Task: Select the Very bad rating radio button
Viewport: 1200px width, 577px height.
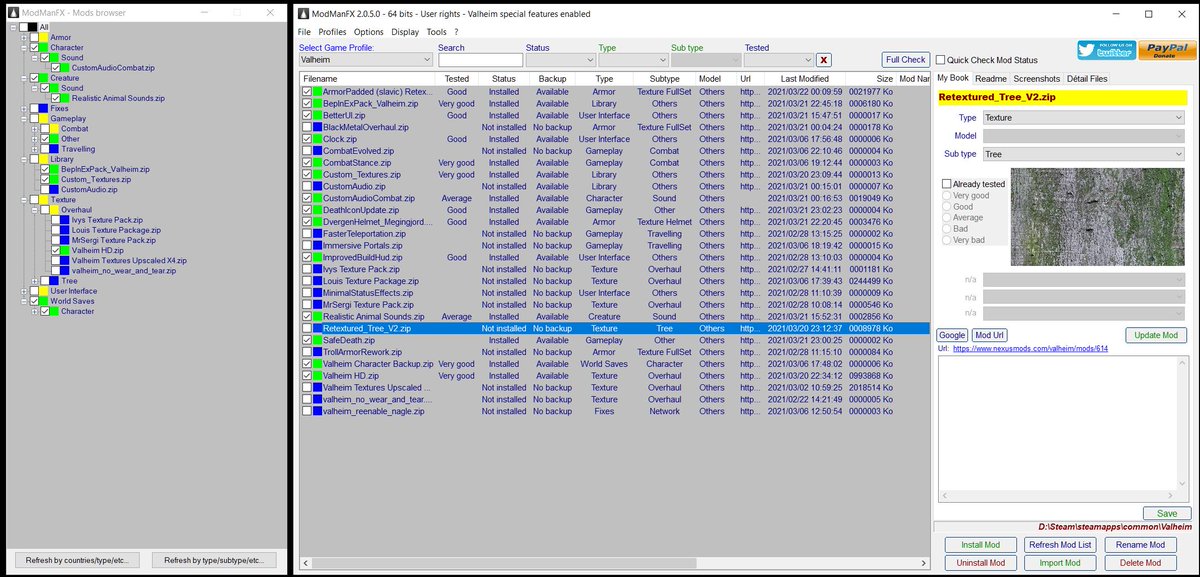Action: [947, 240]
